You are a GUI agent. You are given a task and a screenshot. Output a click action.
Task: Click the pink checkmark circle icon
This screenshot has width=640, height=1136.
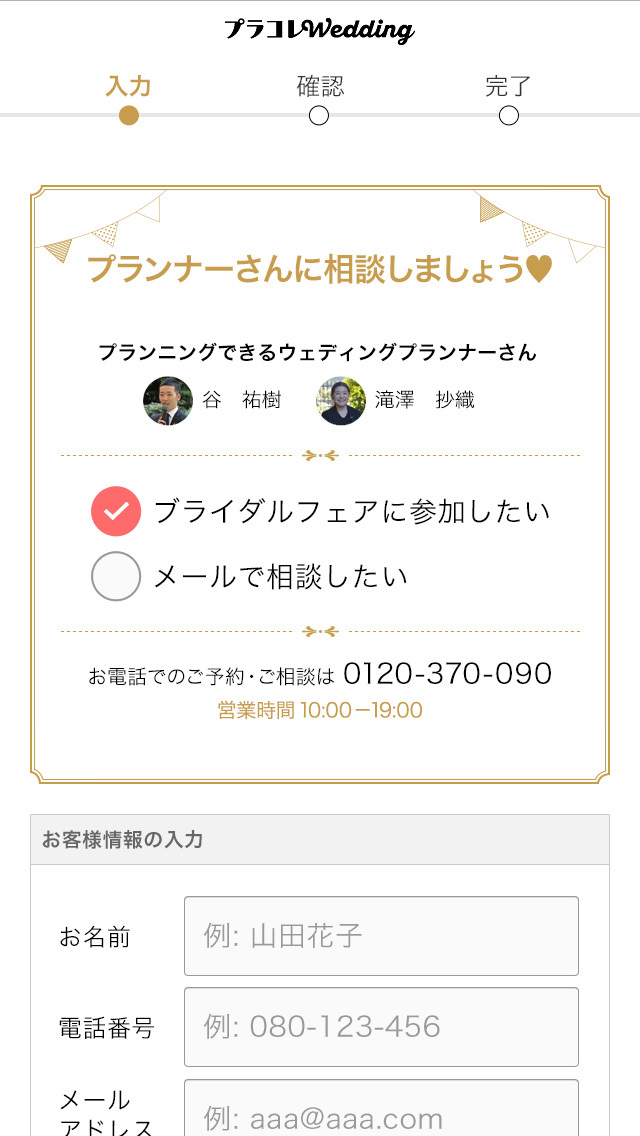(x=116, y=510)
